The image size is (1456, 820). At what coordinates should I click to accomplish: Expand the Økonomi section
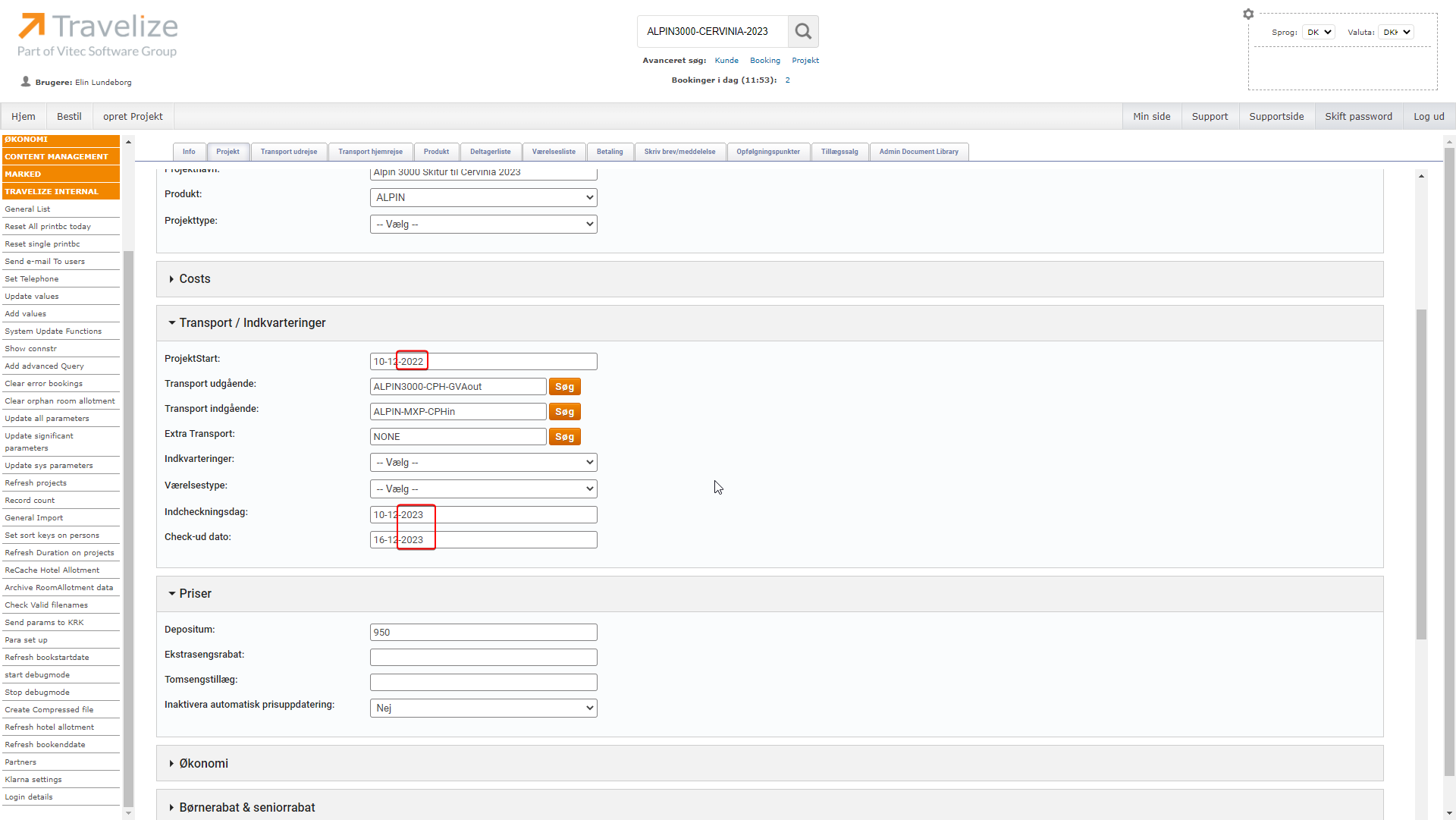click(203, 764)
